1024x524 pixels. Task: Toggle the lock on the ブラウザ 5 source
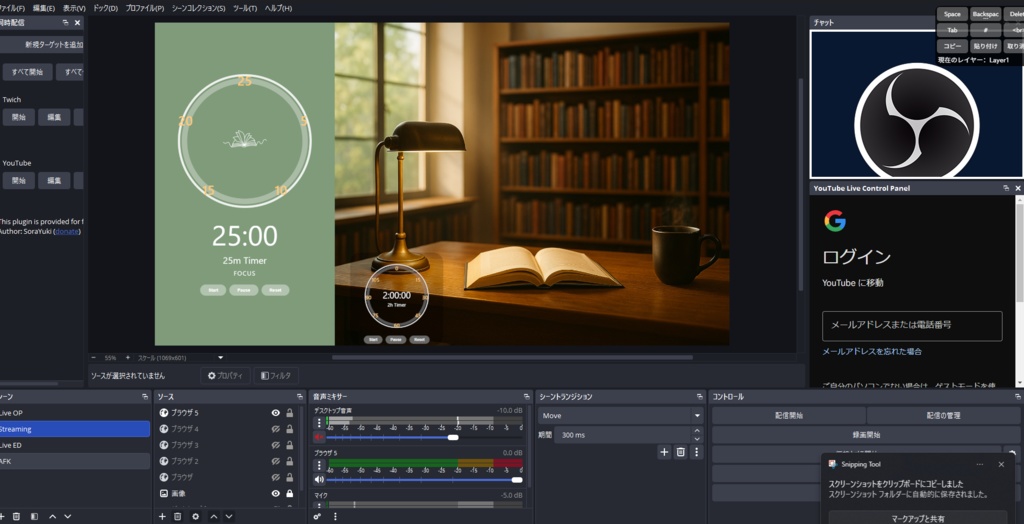[x=289, y=413]
